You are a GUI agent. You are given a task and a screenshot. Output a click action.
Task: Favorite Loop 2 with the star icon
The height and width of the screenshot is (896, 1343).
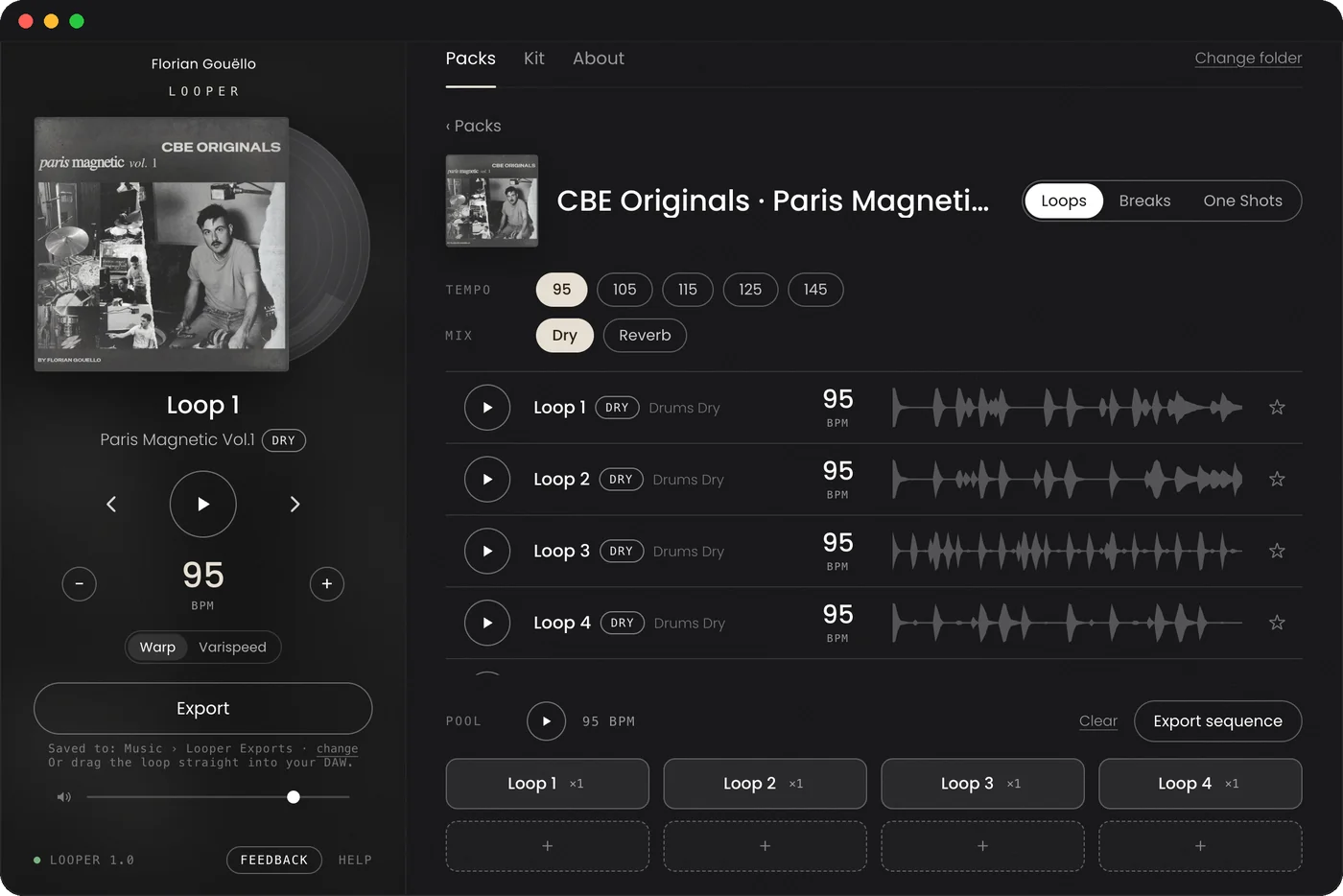pos(1277,479)
